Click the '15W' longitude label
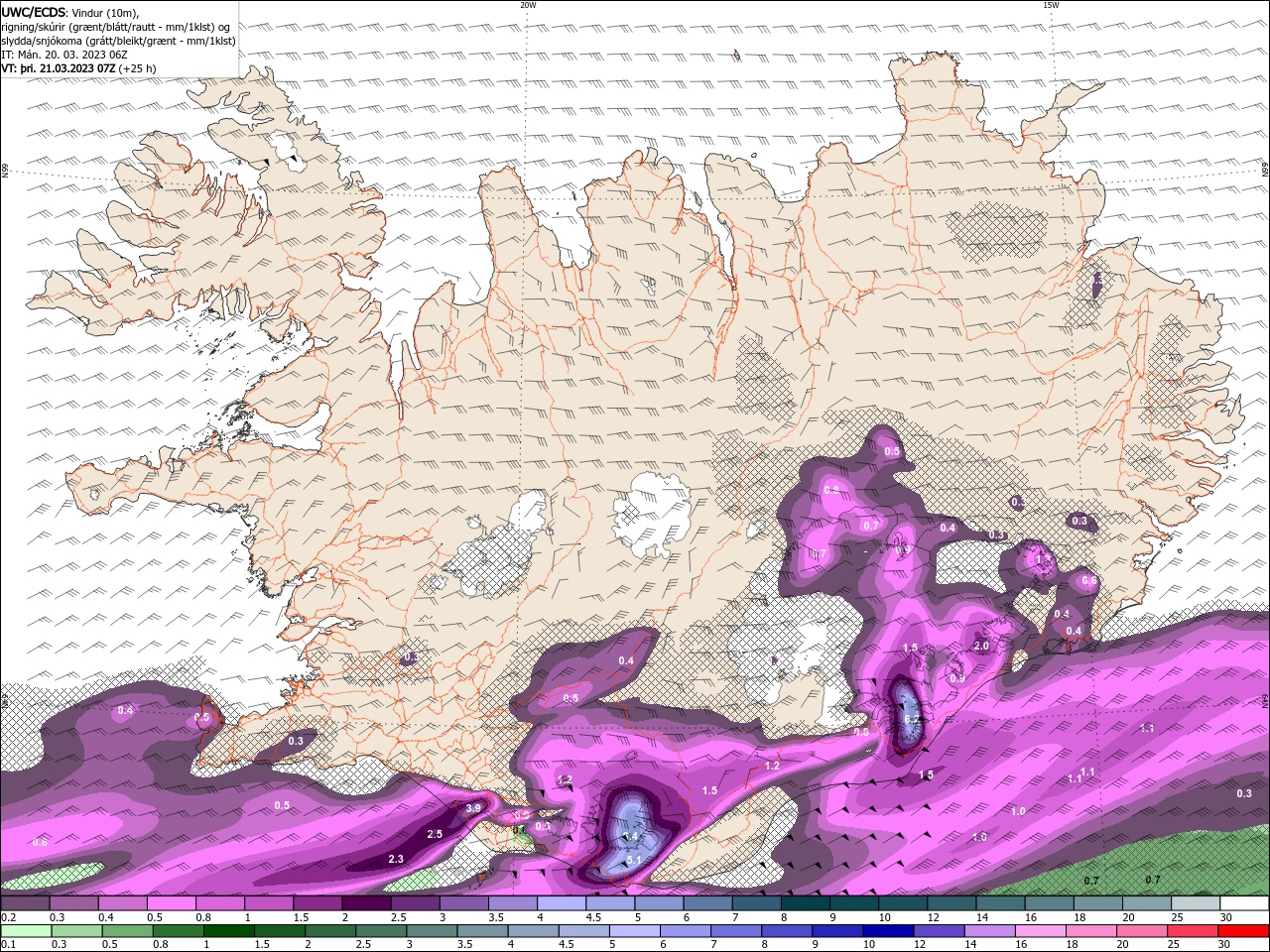 (1051, 5)
